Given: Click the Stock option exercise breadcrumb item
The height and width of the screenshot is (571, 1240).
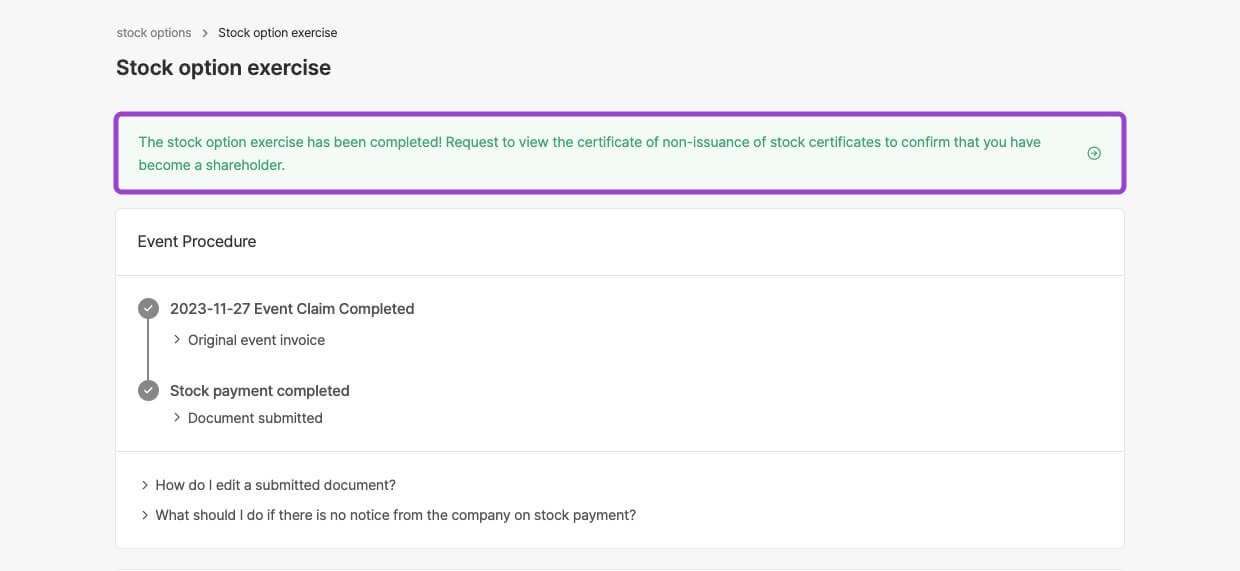Looking at the screenshot, I should click(x=277, y=33).
